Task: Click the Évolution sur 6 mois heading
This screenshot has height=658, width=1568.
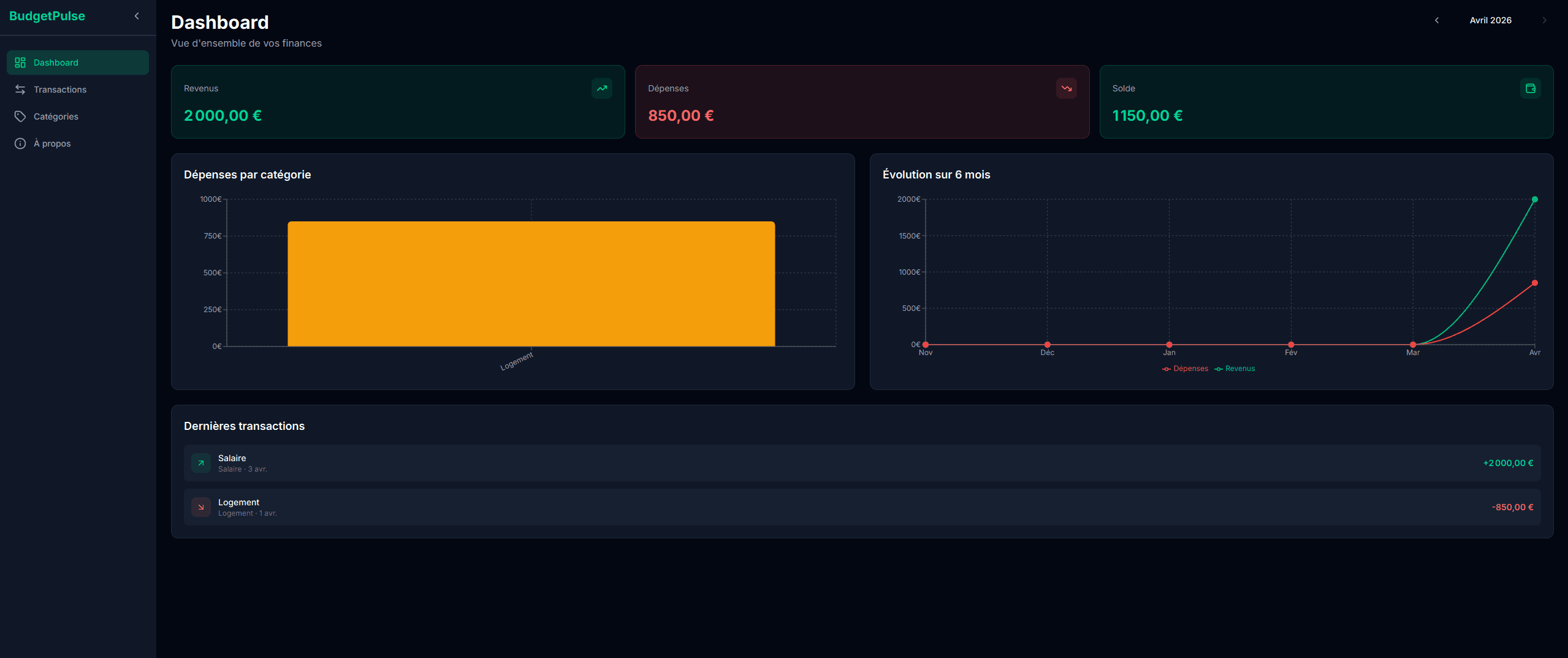Action: [936, 175]
